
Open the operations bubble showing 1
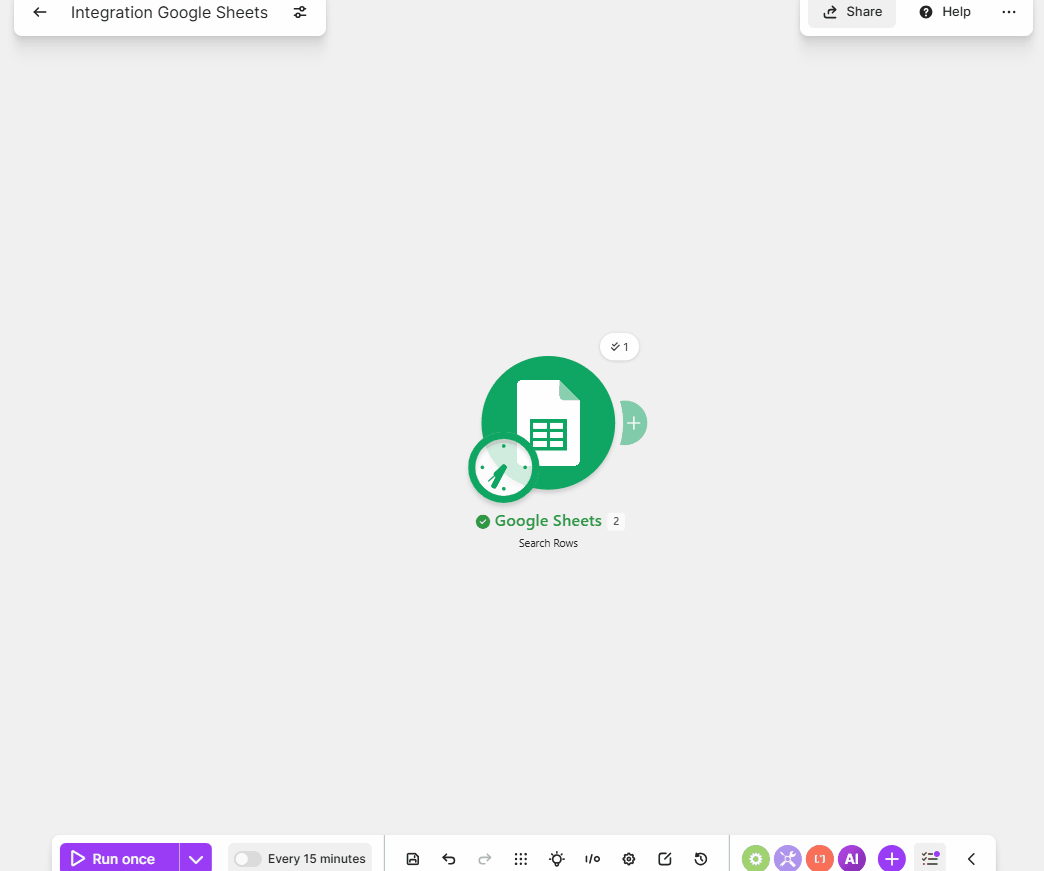click(619, 347)
